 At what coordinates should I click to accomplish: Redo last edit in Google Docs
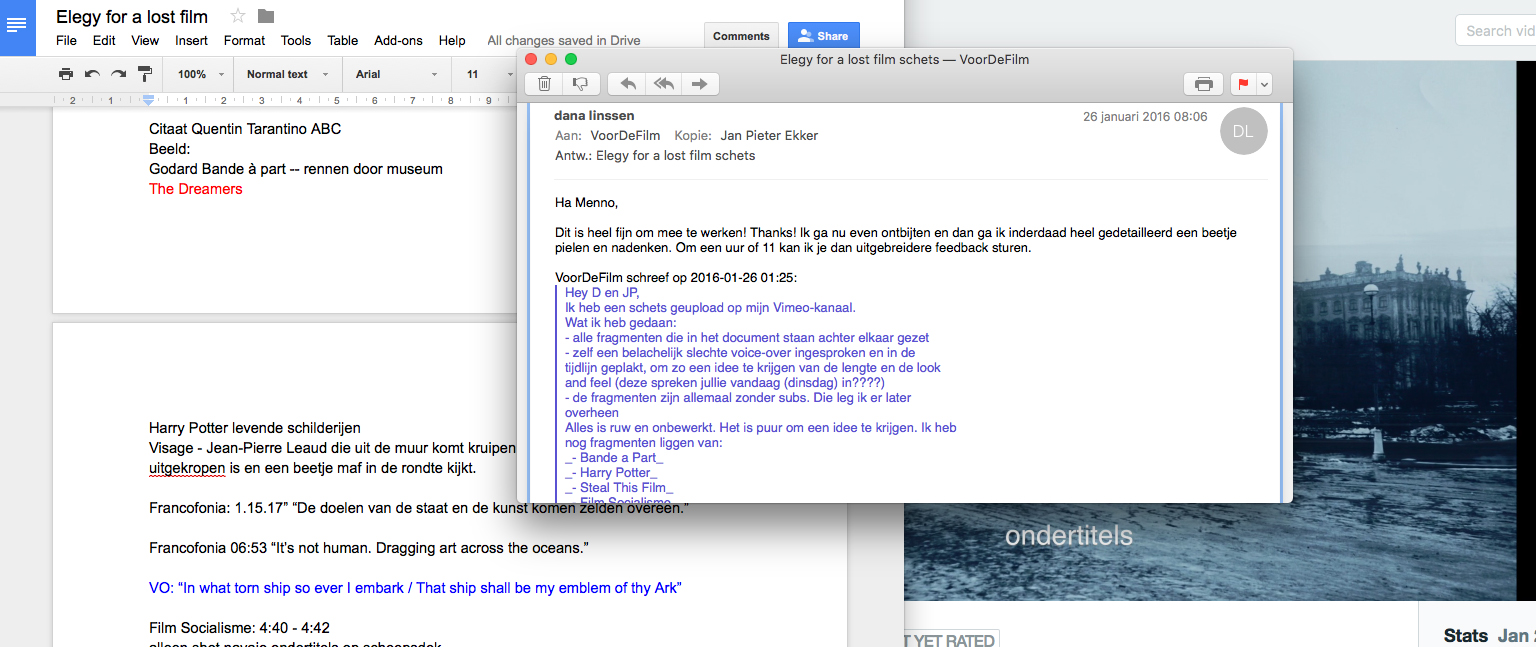118,74
